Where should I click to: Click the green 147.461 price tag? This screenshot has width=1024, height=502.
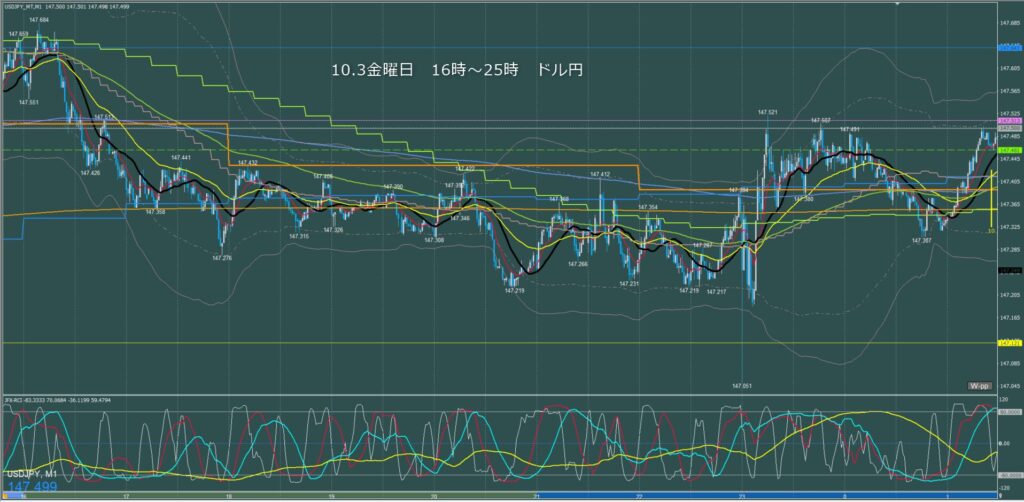point(1008,150)
